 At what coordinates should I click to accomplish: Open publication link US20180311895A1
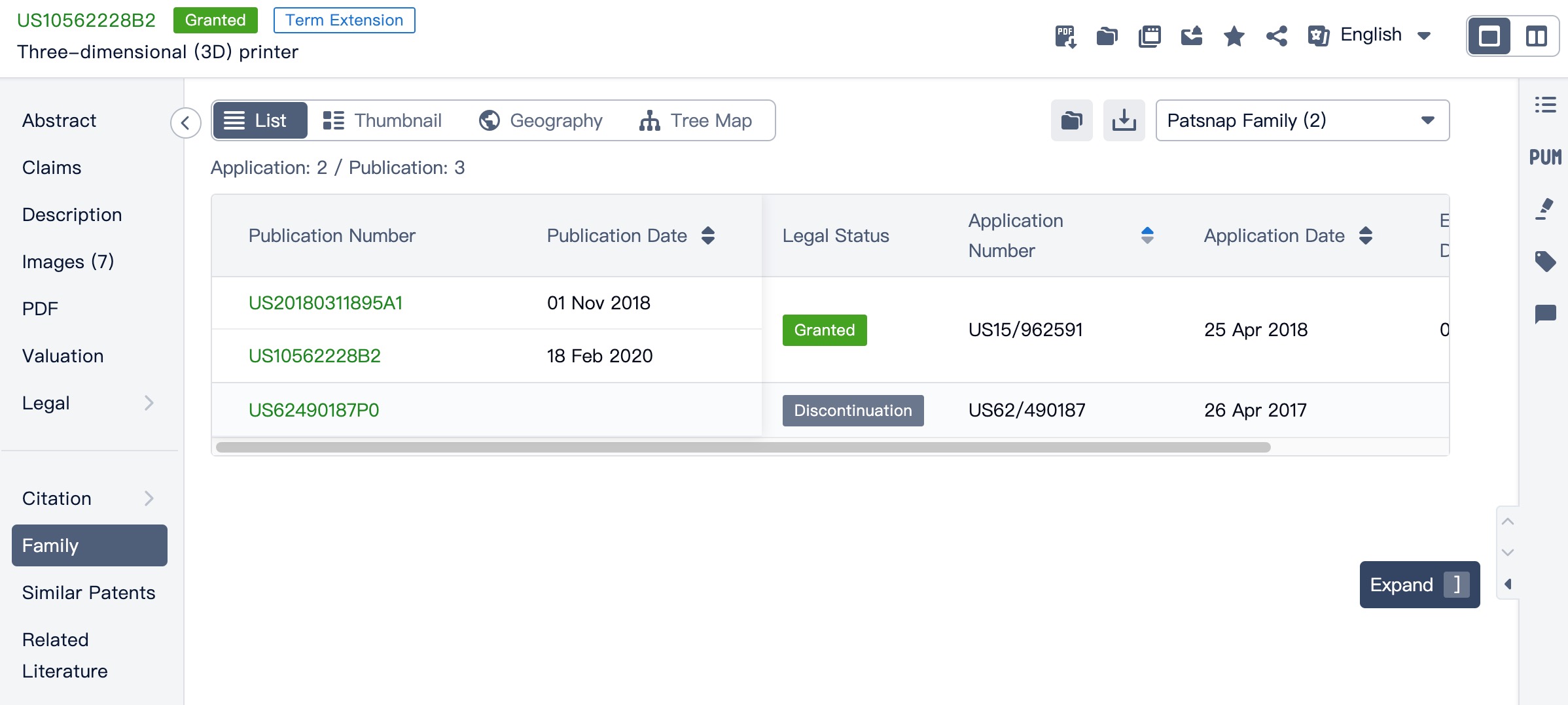tap(325, 303)
